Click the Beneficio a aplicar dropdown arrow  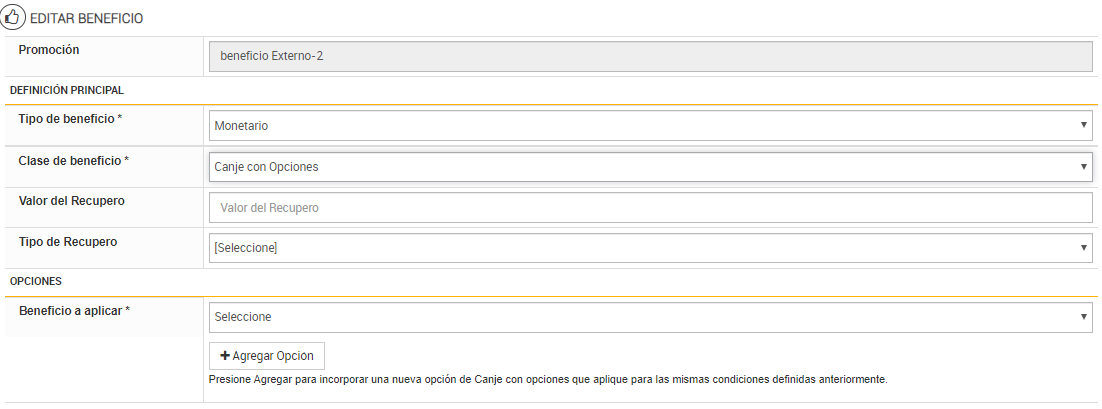point(1083,317)
